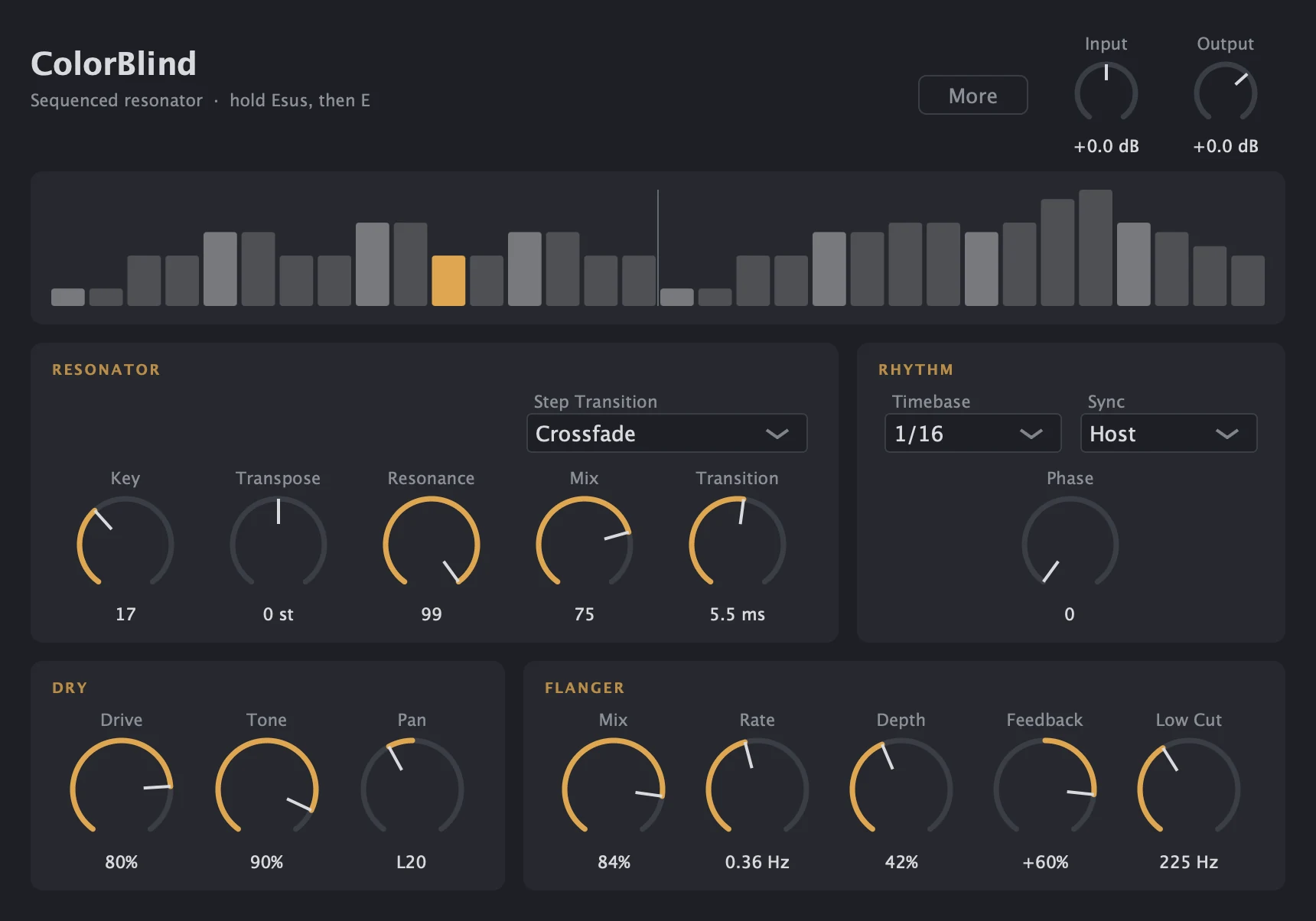Click the Pan value L20
This screenshot has width=1316, height=921.
(412, 862)
